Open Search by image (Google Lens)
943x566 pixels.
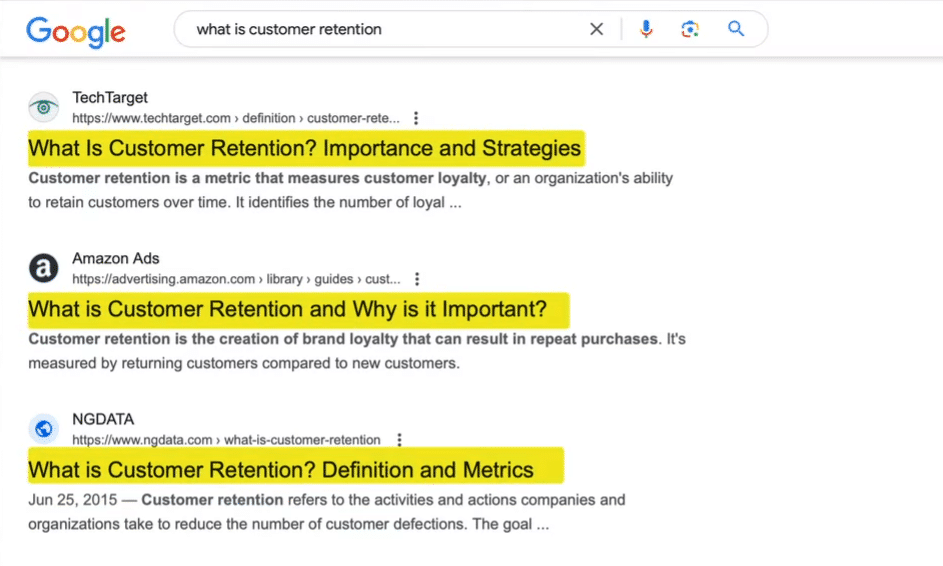(690, 29)
